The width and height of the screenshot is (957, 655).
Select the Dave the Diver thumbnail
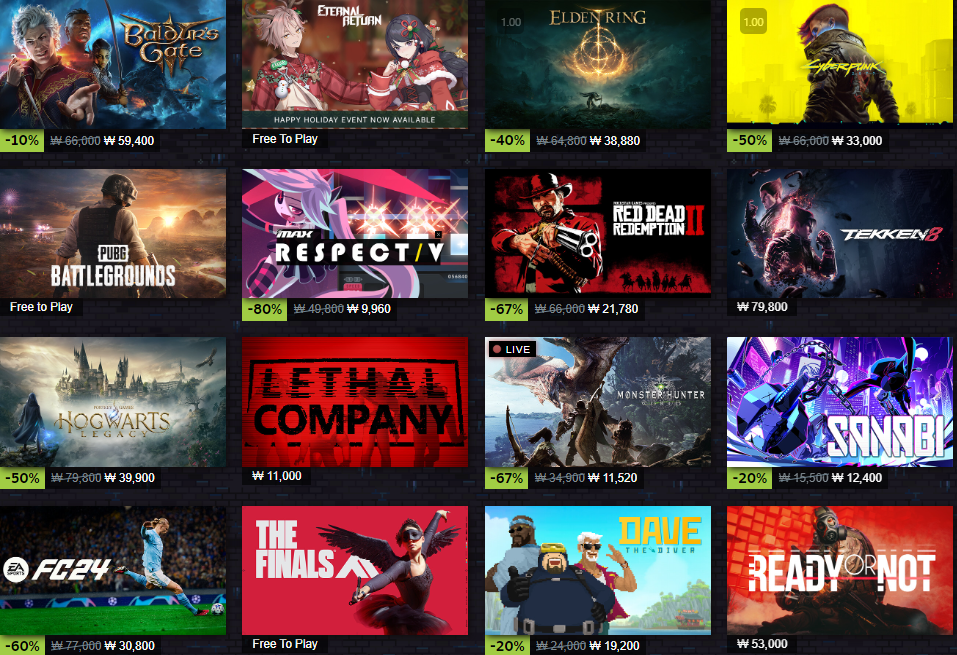coord(598,571)
